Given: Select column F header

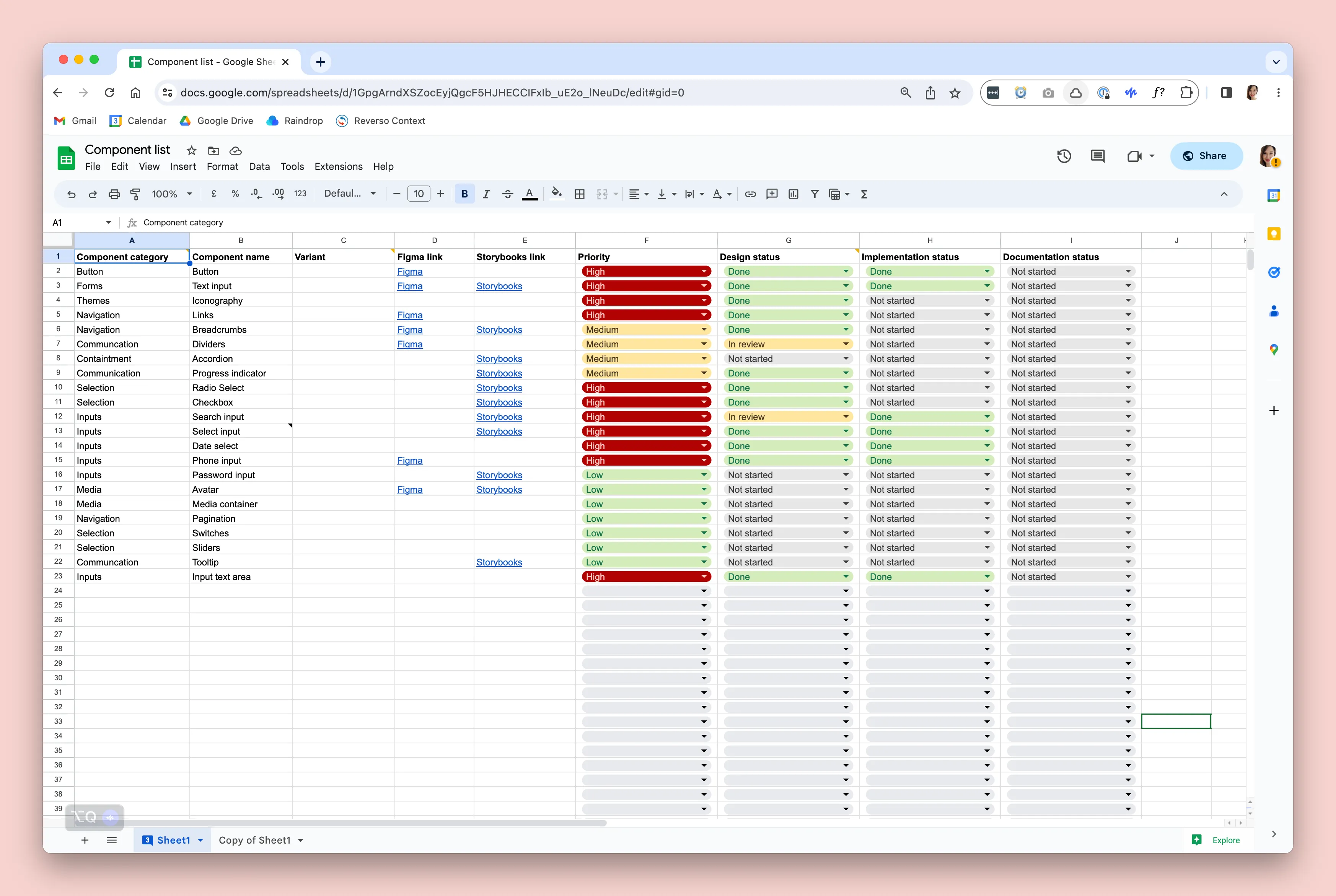Looking at the screenshot, I should click(x=646, y=240).
